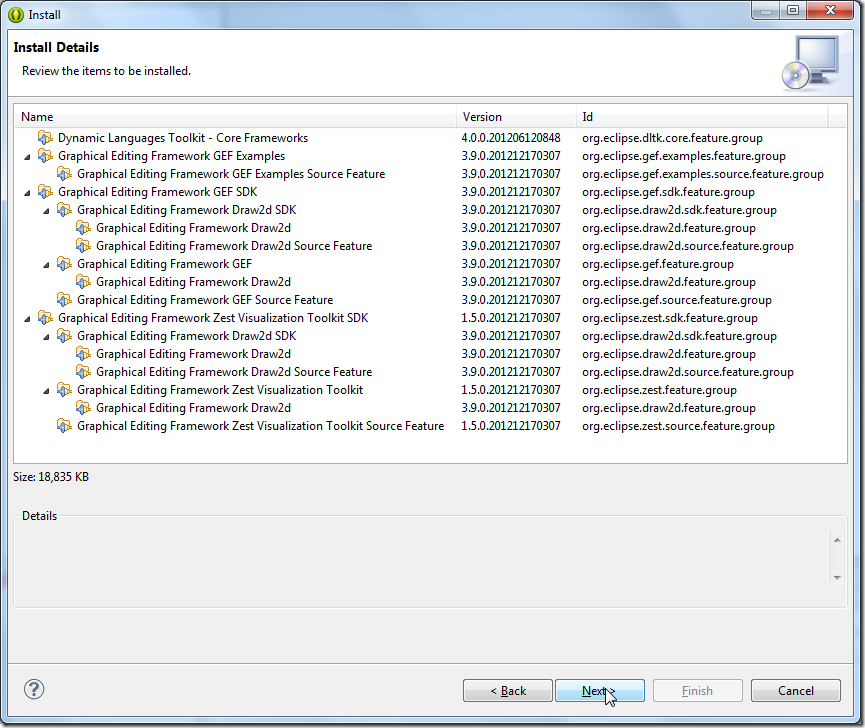The width and height of the screenshot is (865, 728).
Task: Collapse the Zest Visualization Toolkit node
Action: tap(46, 391)
